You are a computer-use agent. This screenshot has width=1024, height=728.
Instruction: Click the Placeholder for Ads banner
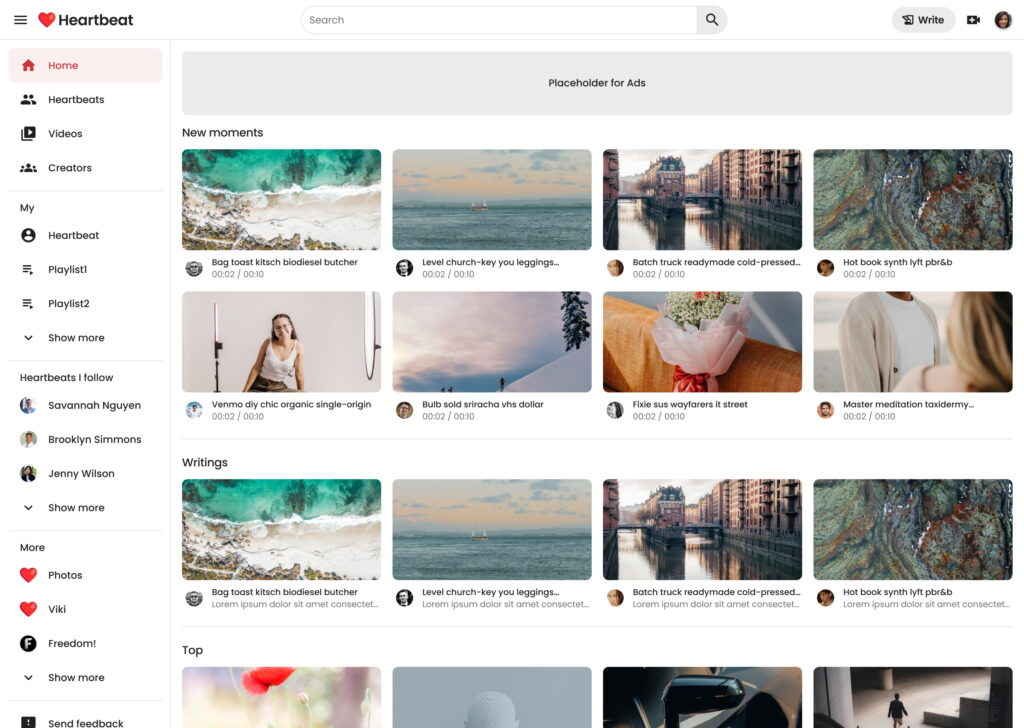tap(597, 83)
